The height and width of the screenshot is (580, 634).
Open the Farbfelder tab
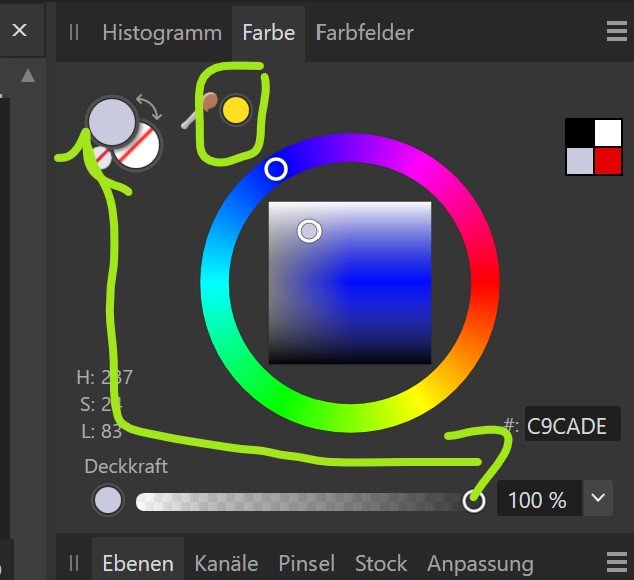tap(365, 32)
